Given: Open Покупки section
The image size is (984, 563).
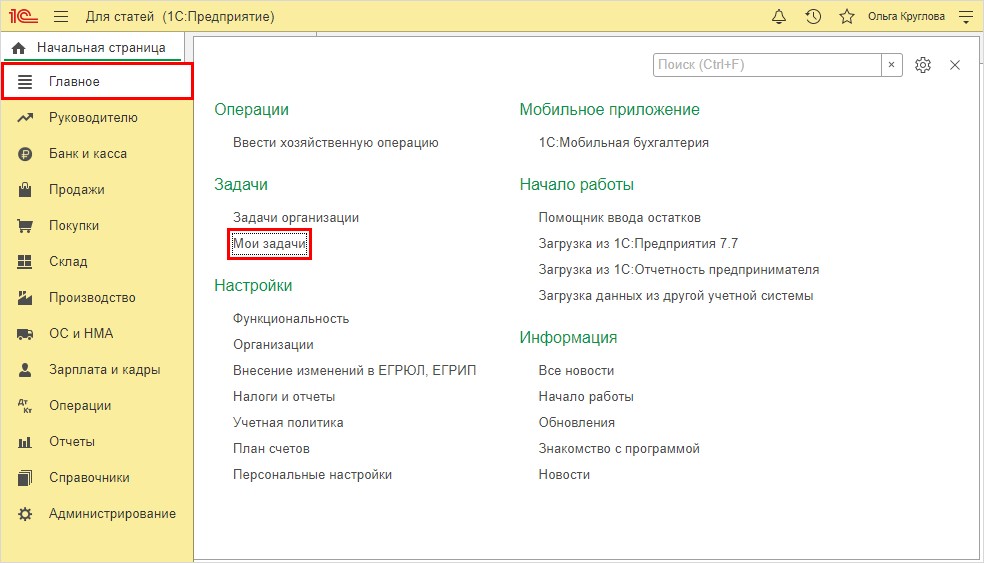Looking at the screenshot, I should (x=74, y=225).
